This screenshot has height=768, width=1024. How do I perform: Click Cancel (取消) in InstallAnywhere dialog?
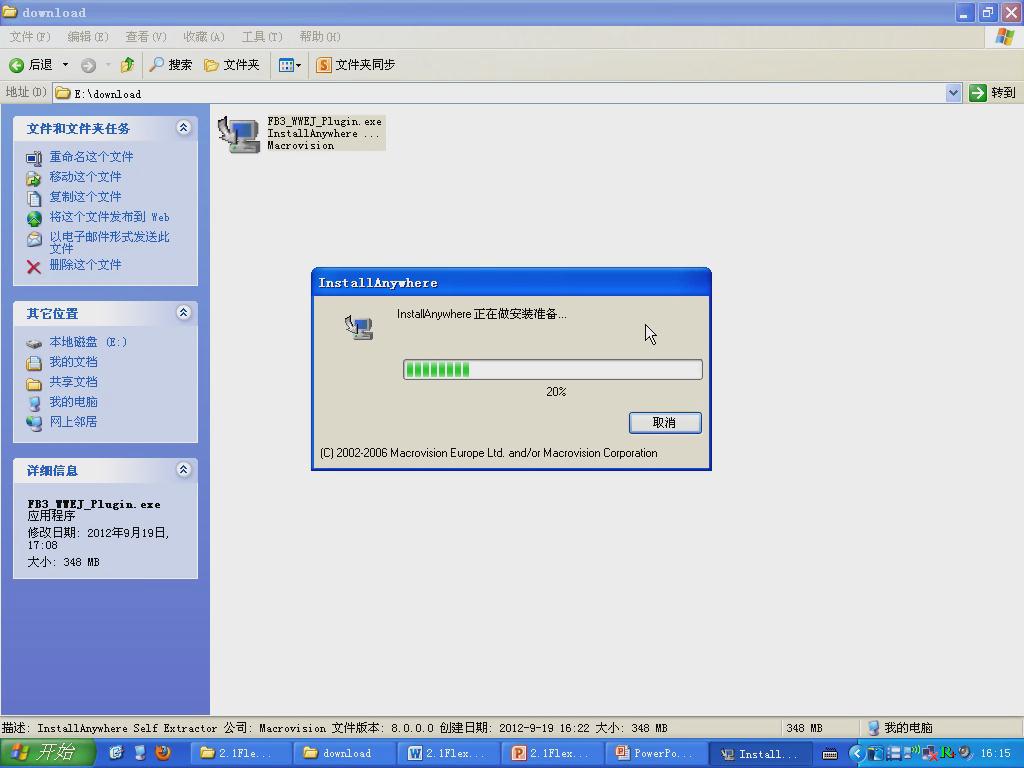pyautogui.click(x=665, y=423)
